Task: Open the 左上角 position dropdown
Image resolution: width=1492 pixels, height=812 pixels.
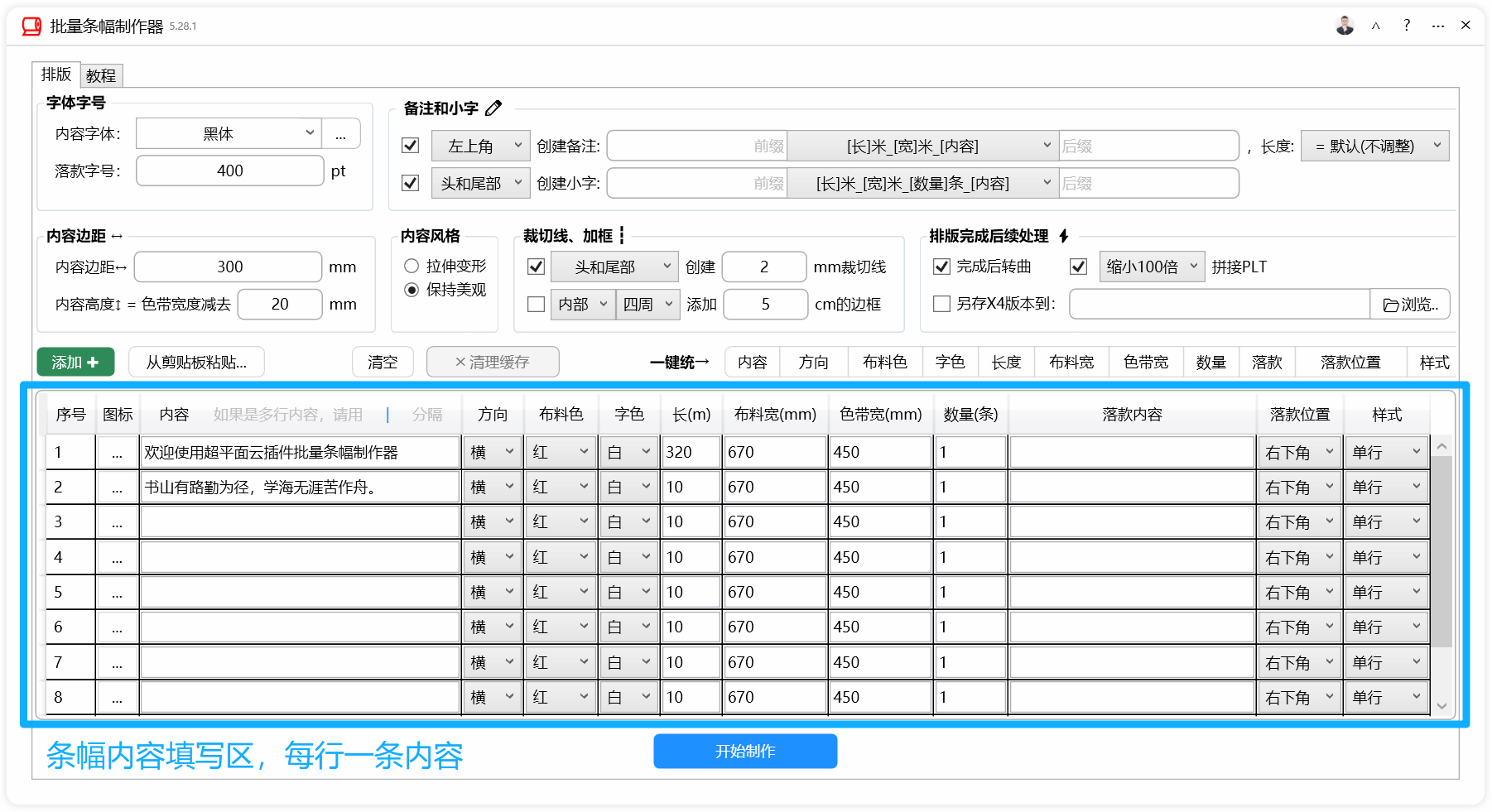Action: click(x=481, y=146)
